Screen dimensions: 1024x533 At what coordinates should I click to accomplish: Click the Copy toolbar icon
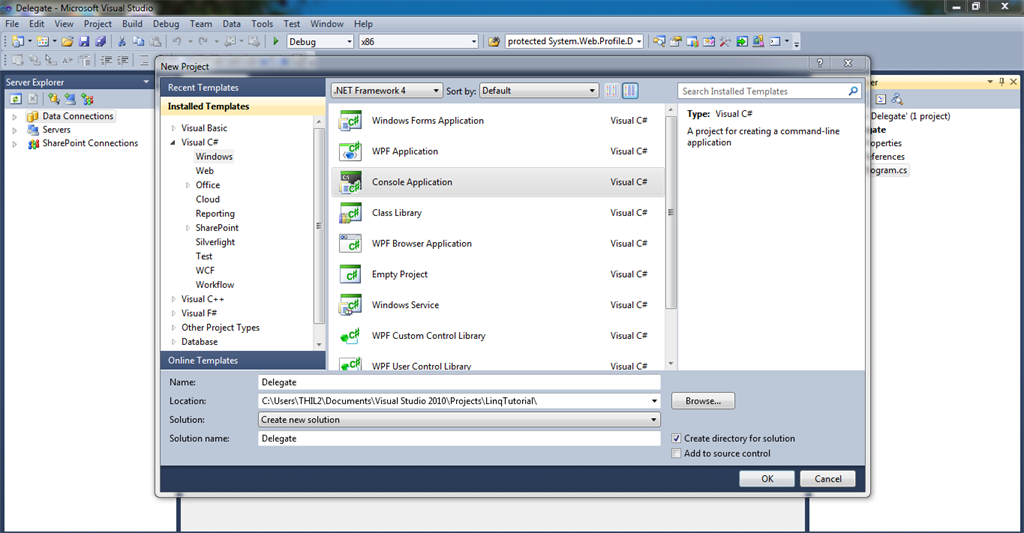[138, 41]
